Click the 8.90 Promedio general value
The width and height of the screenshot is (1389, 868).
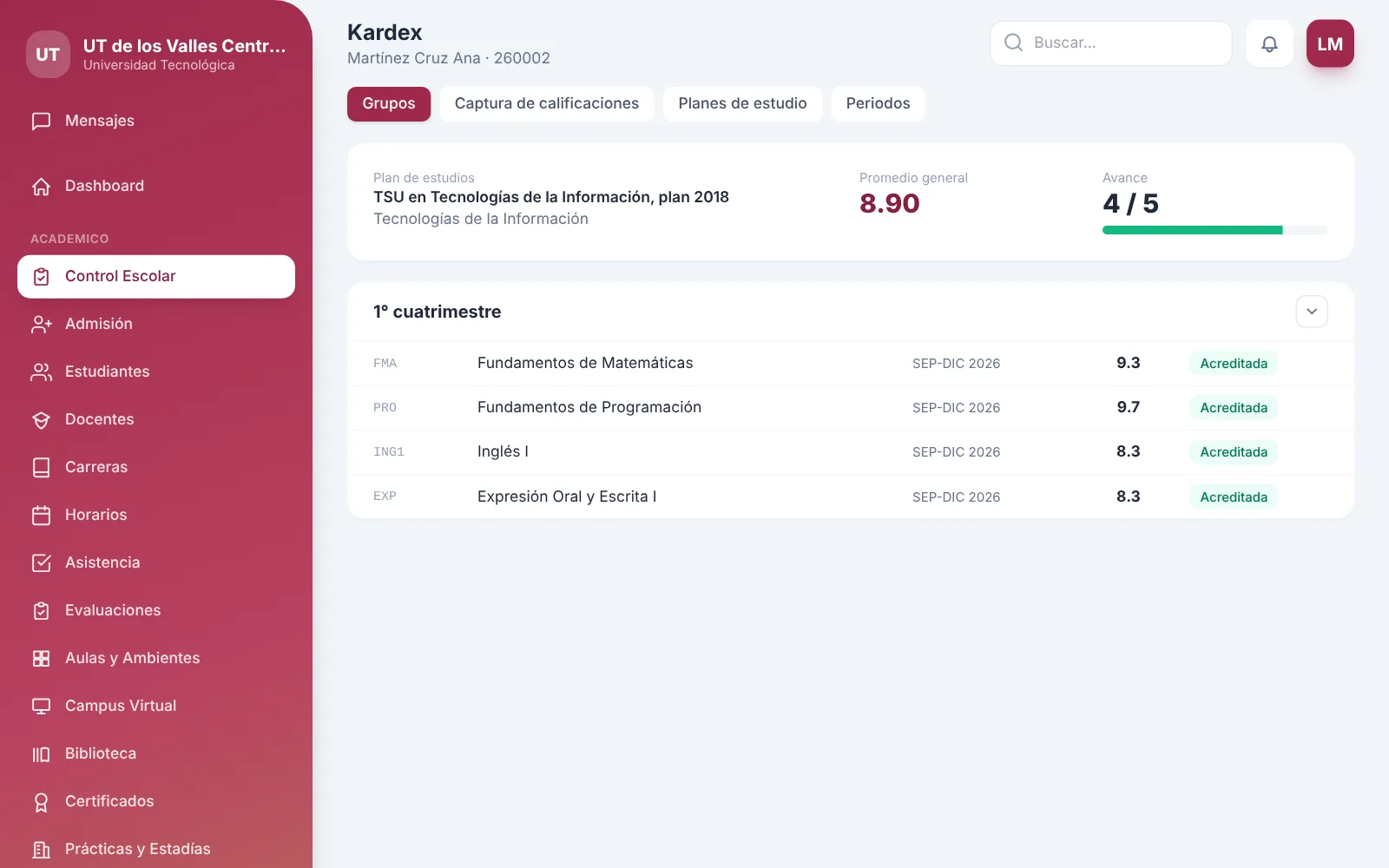coord(889,204)
